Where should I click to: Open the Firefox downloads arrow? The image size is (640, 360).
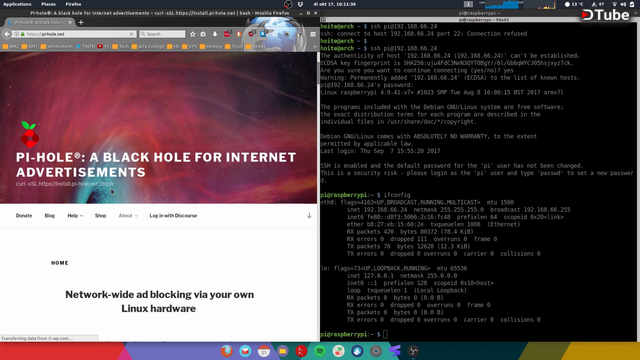coord(215,34)
